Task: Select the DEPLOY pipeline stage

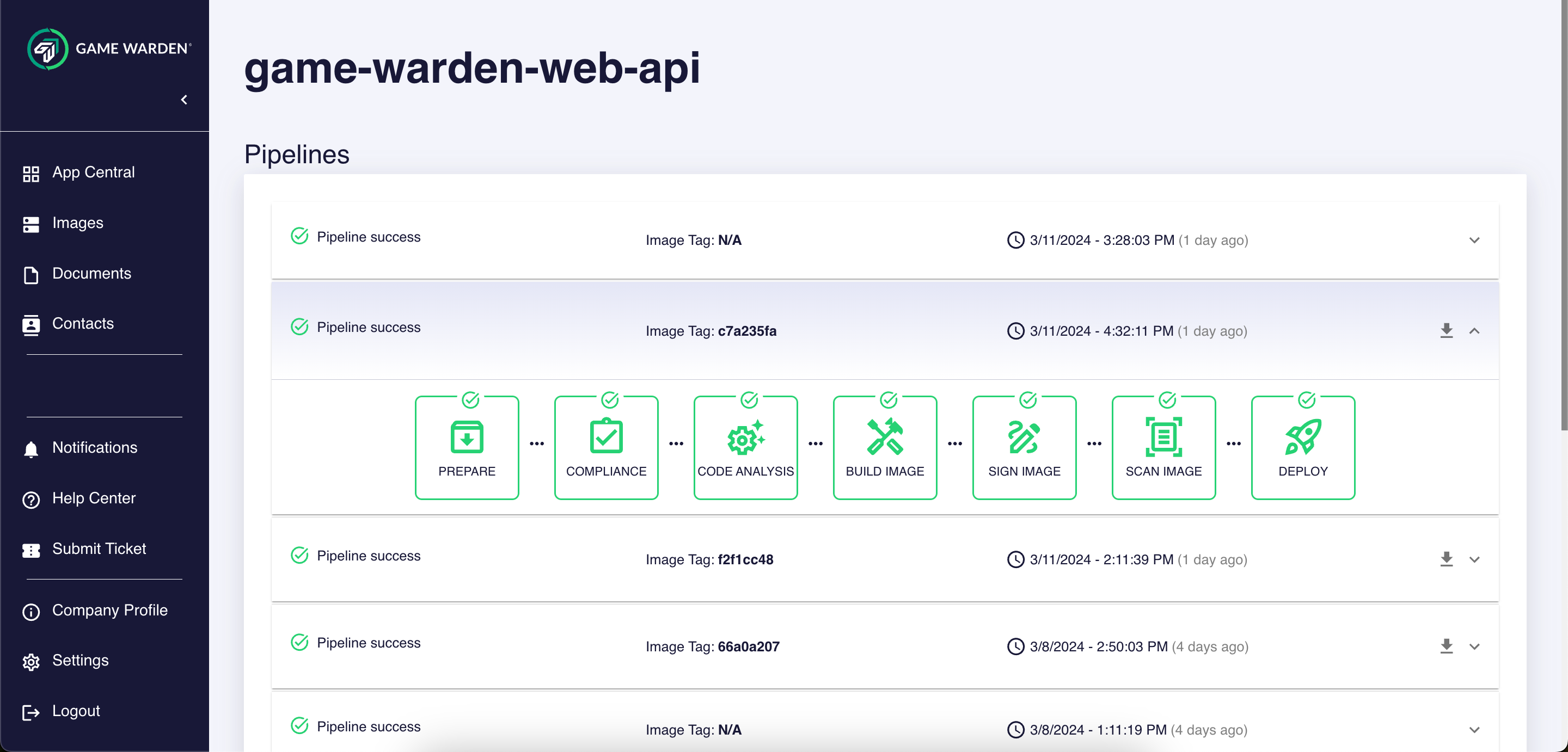Action: coord(1303,447)
